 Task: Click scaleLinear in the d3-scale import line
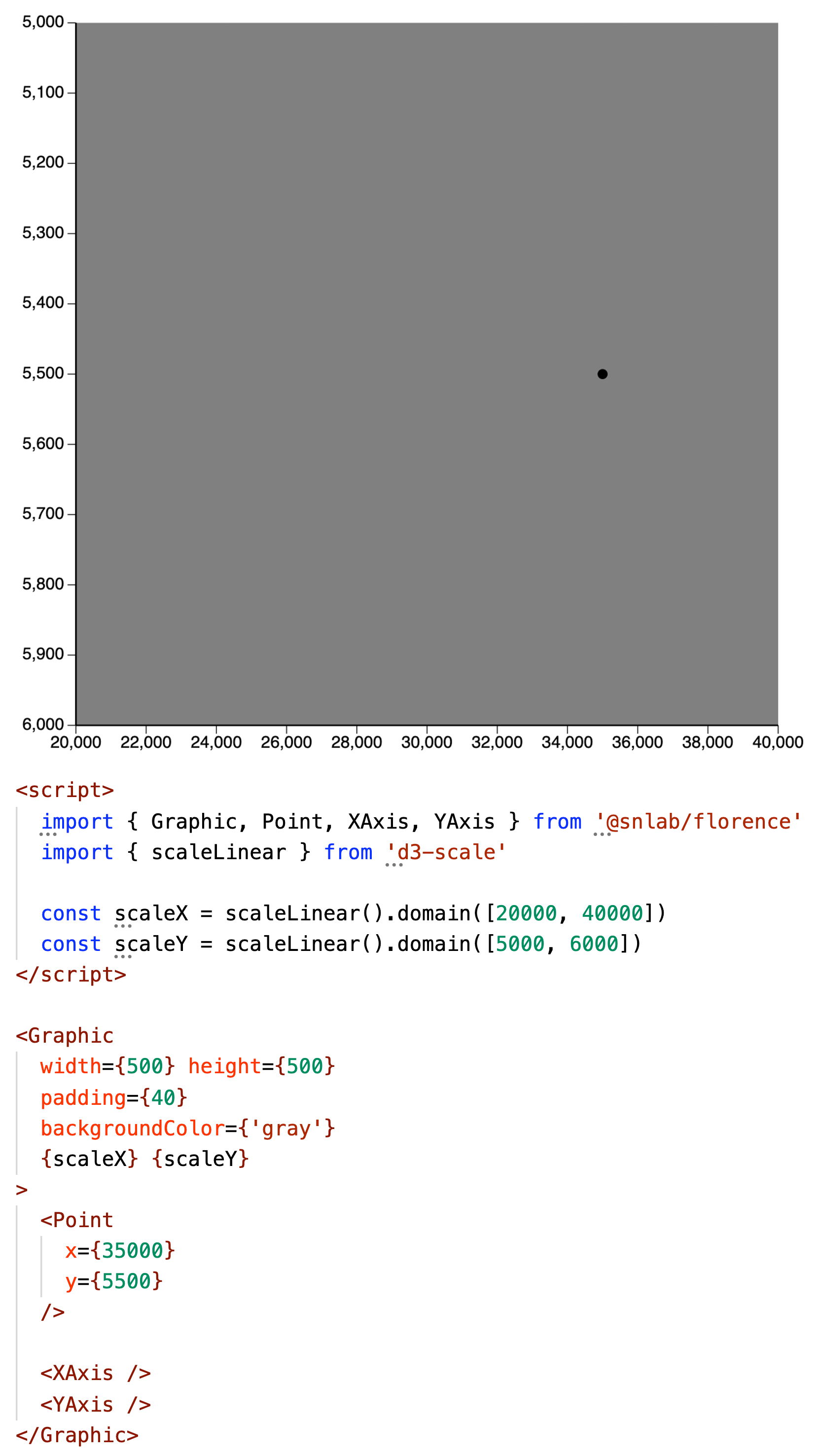(219, 852)
